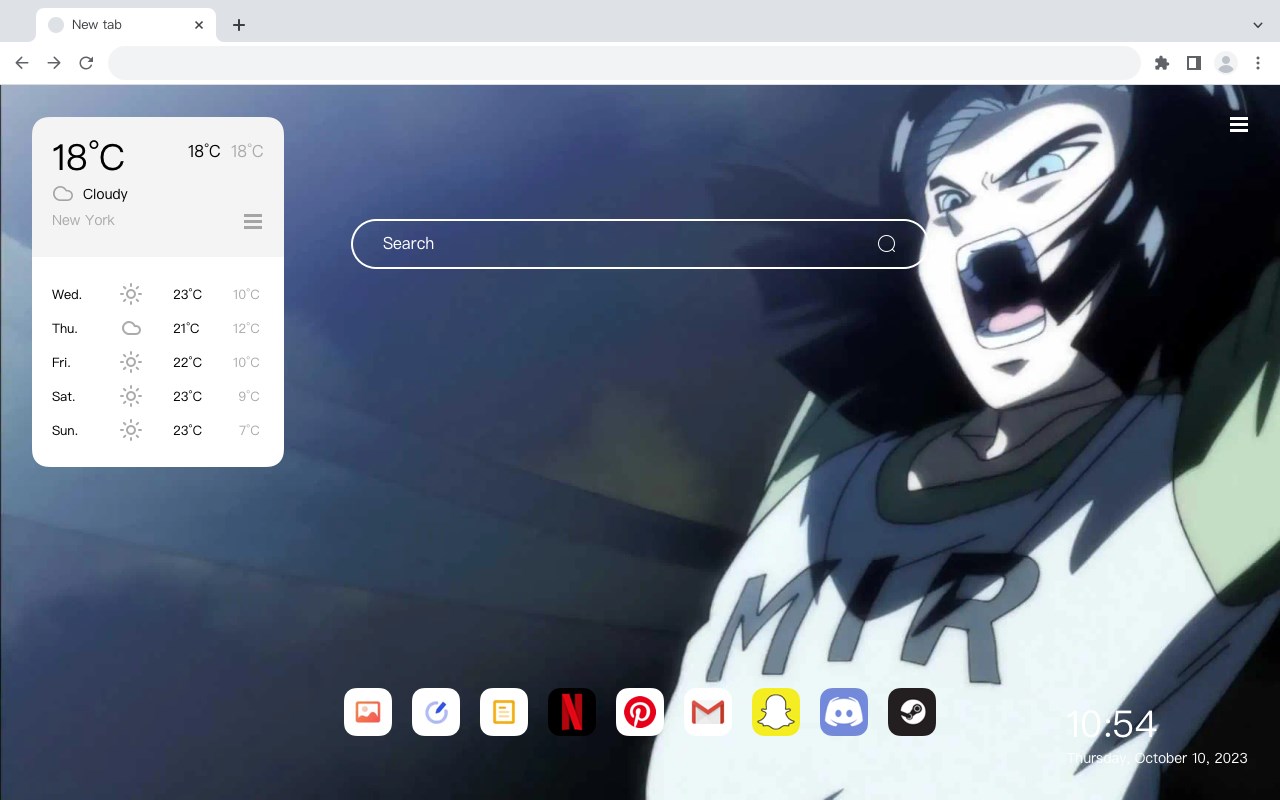Click the Friday sunny icon
This screenshot has height=800, width=1280.
131,362
